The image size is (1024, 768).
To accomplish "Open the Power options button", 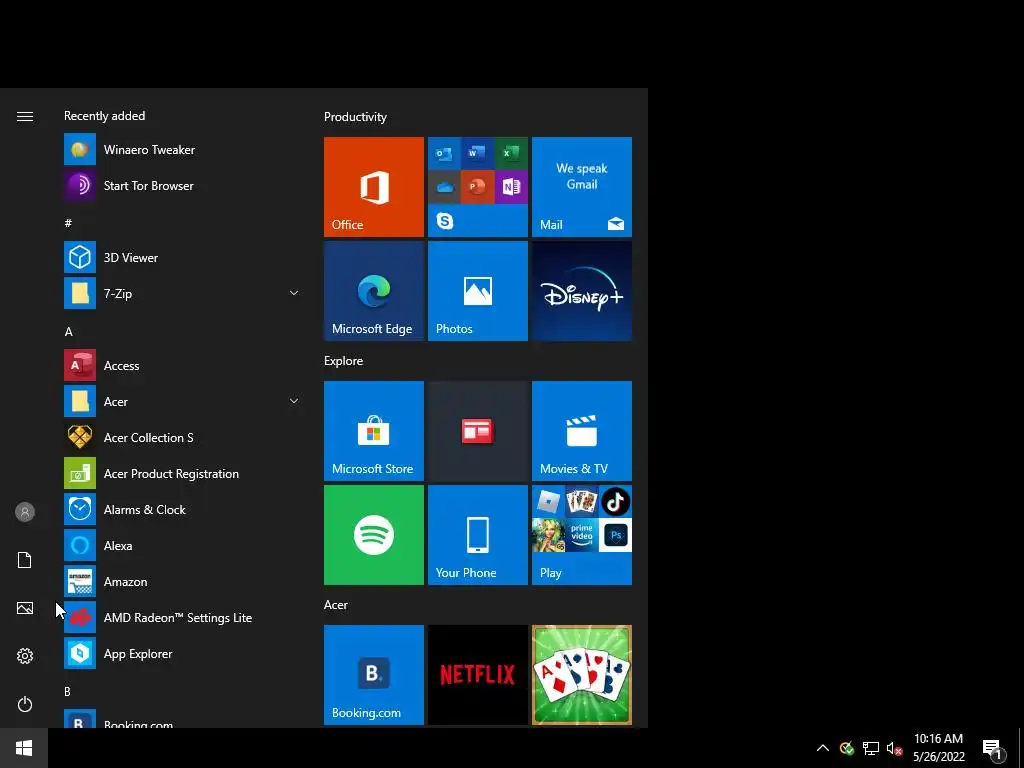I will (25, 704).
